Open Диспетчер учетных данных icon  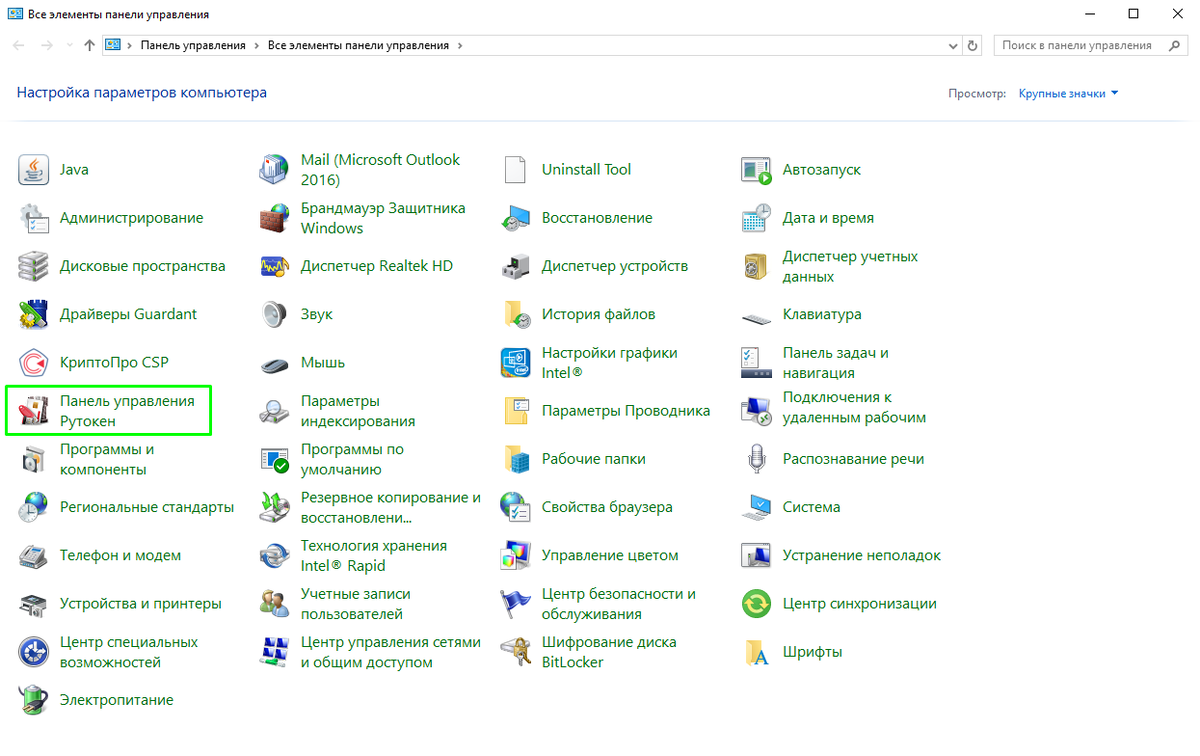click(756, 266)
